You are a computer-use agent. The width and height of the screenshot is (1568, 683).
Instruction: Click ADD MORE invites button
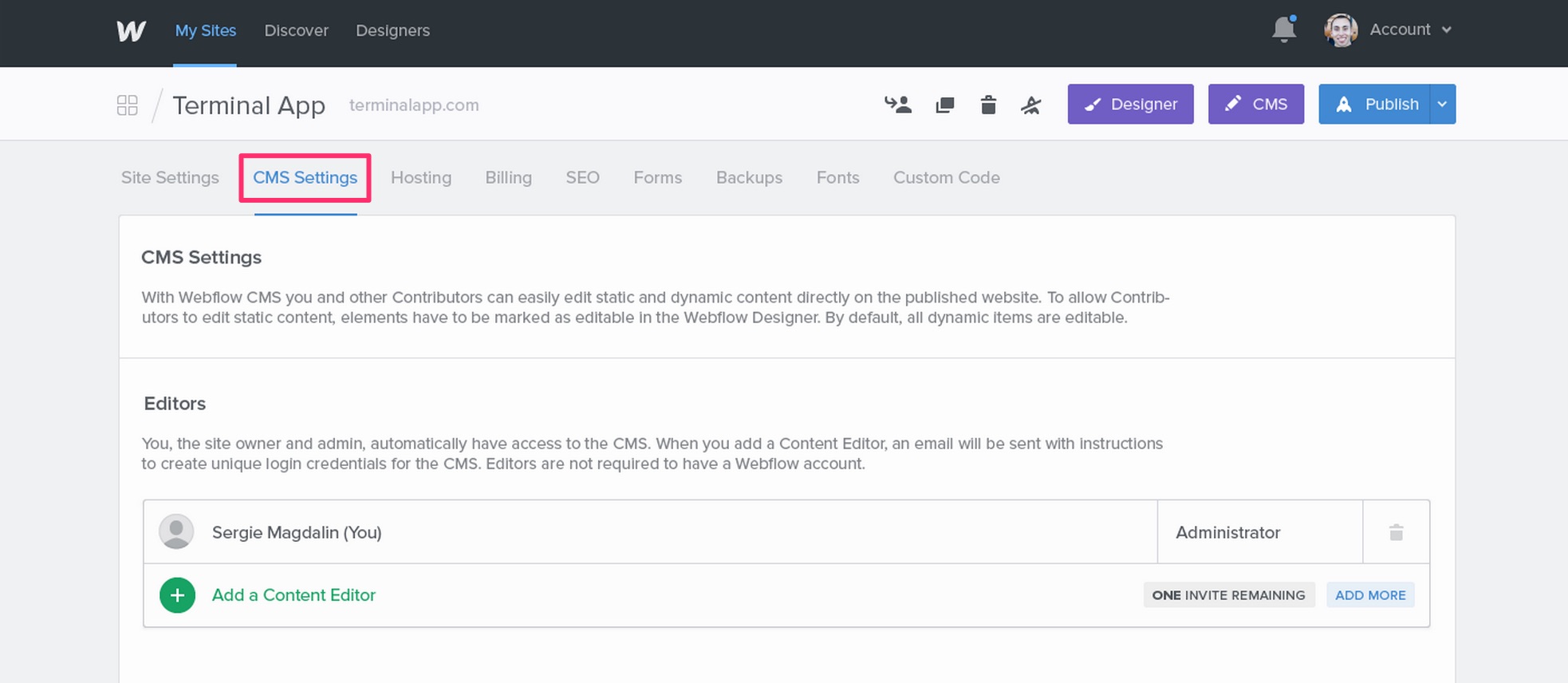click(x=1370, y=595)
